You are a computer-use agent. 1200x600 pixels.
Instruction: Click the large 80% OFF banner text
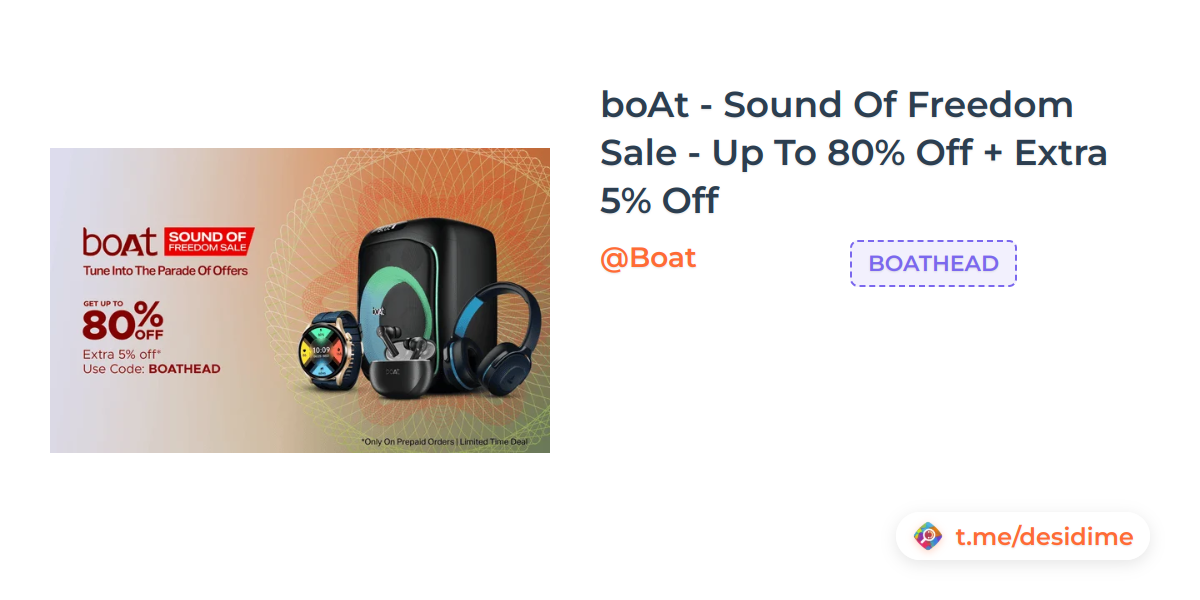[x=123, y=322]
